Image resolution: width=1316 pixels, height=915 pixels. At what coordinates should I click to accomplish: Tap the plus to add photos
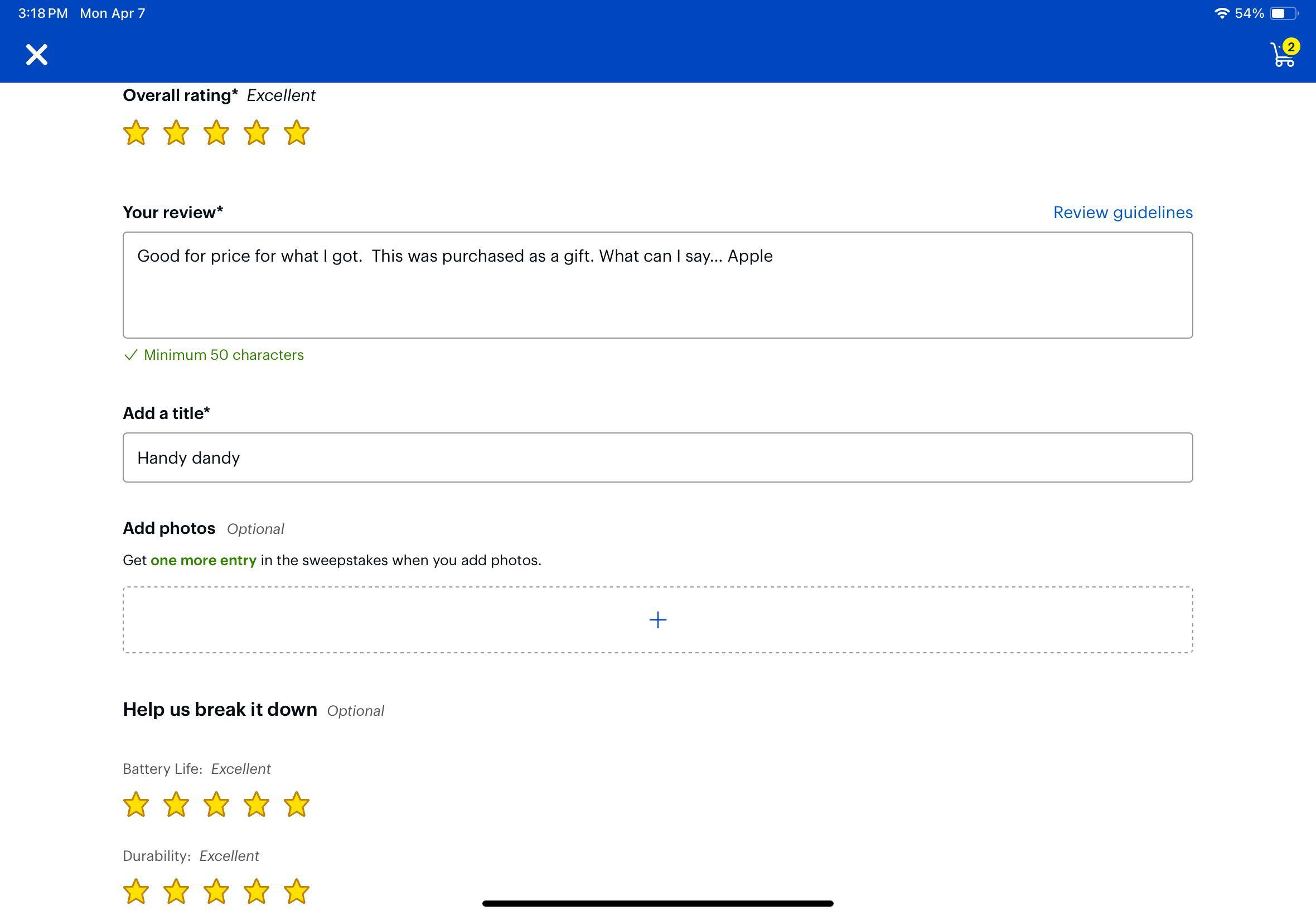pos(657,620)
